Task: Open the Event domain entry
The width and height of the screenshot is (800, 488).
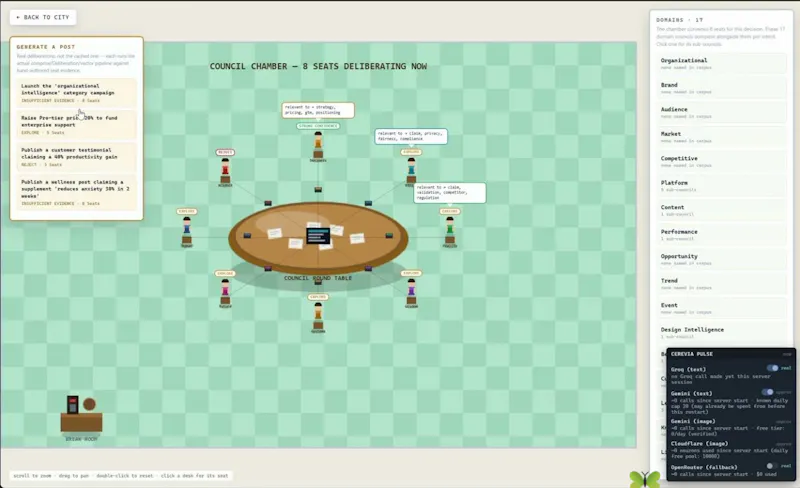Action: [x=721, y=308]
